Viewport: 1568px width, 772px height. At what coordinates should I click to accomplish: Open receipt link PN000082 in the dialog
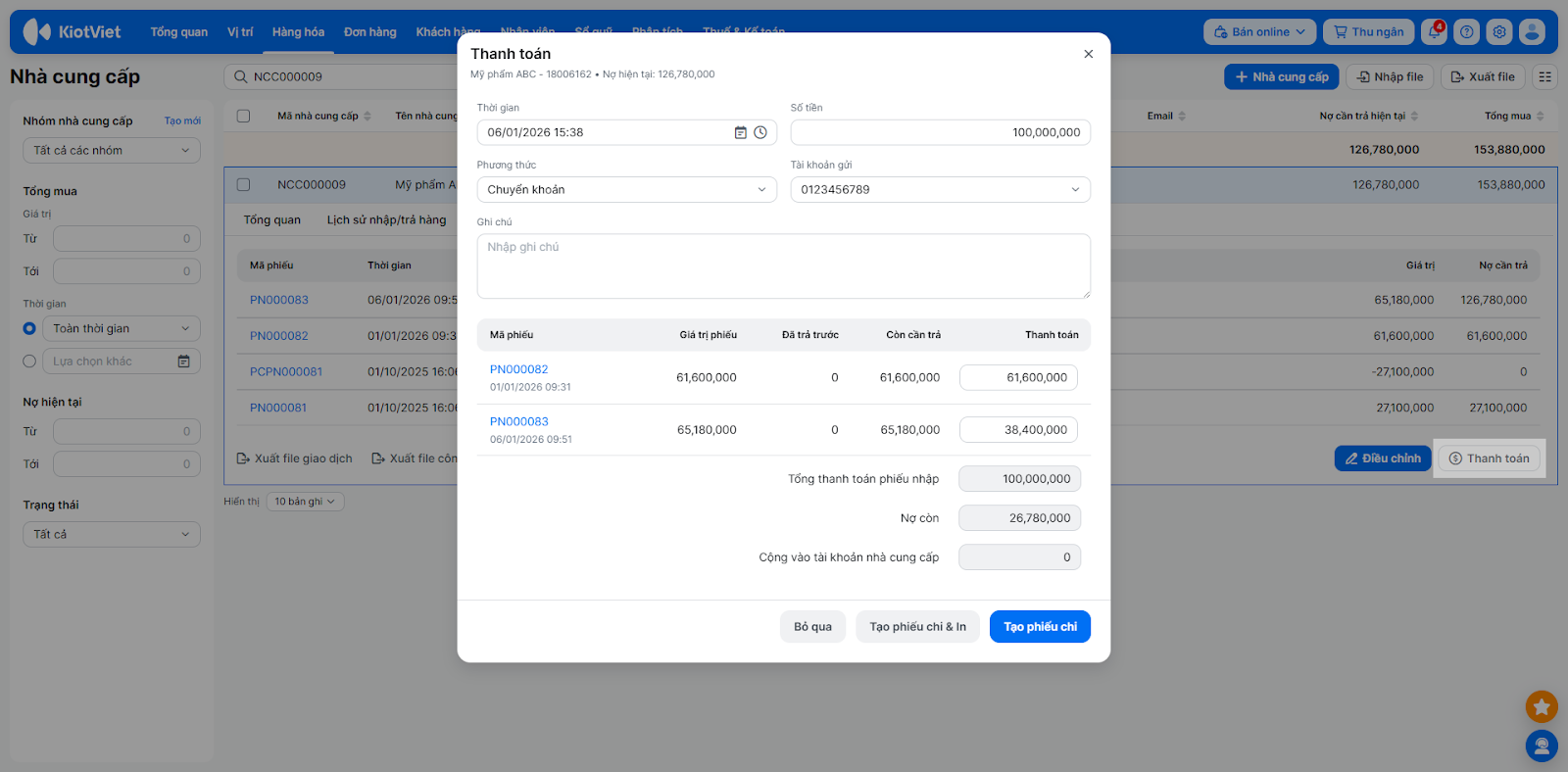click(519, 369)
